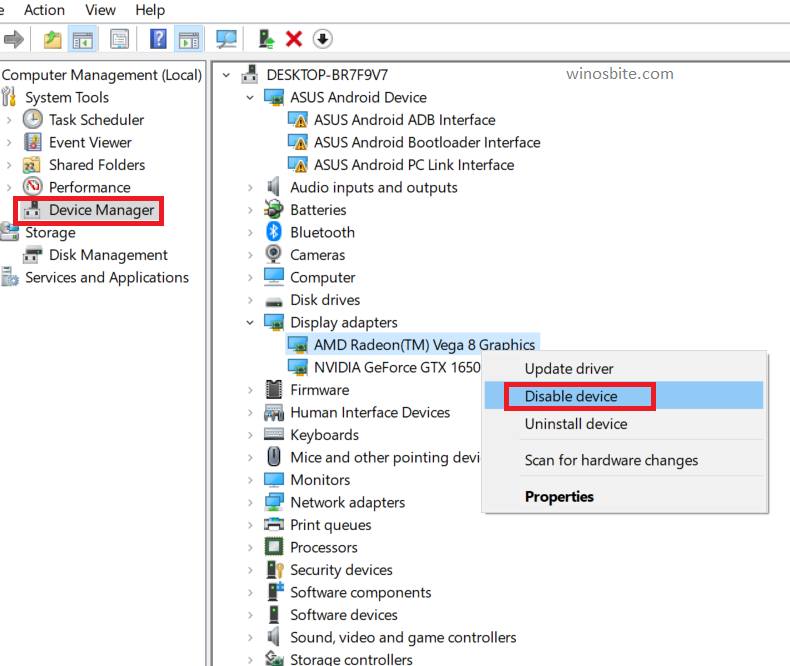Click the Network adapters icon
The height and width of the screenshot is (666, 790).
[274, 502]
